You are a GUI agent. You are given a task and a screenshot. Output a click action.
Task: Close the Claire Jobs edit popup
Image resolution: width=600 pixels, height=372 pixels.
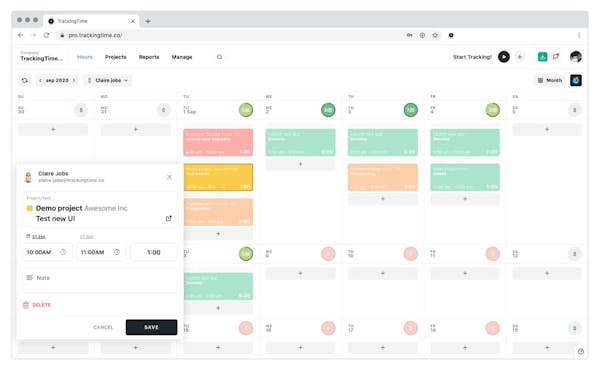[170, 177]
